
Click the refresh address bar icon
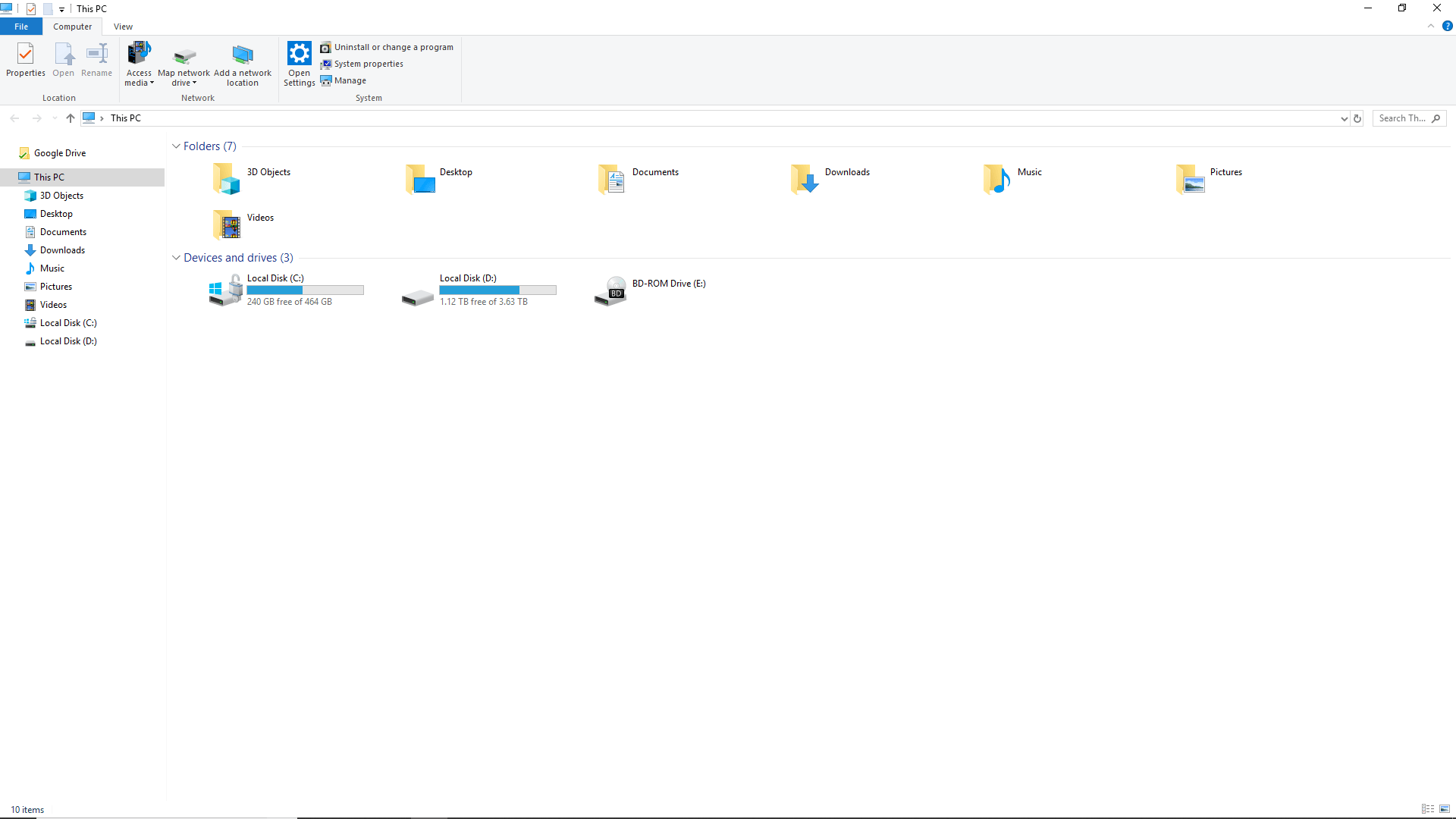tap(1357, 118)
